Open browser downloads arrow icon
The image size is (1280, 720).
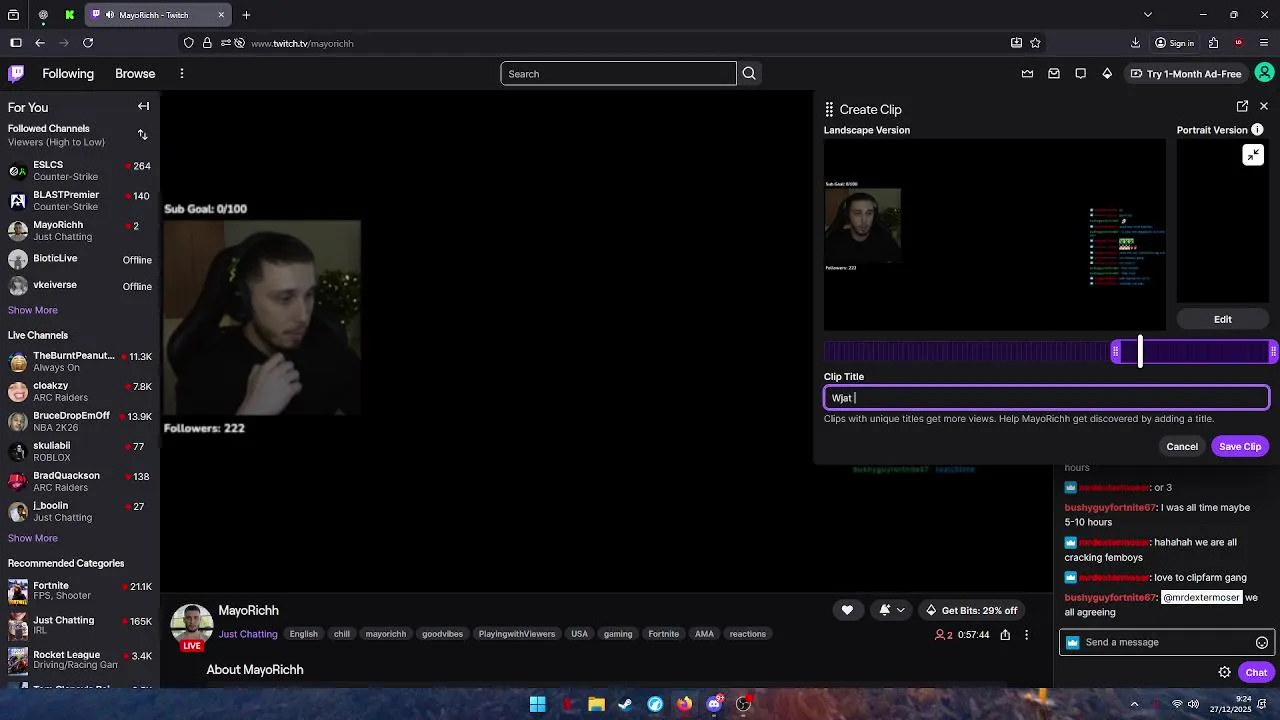(x=1135, y=43)
